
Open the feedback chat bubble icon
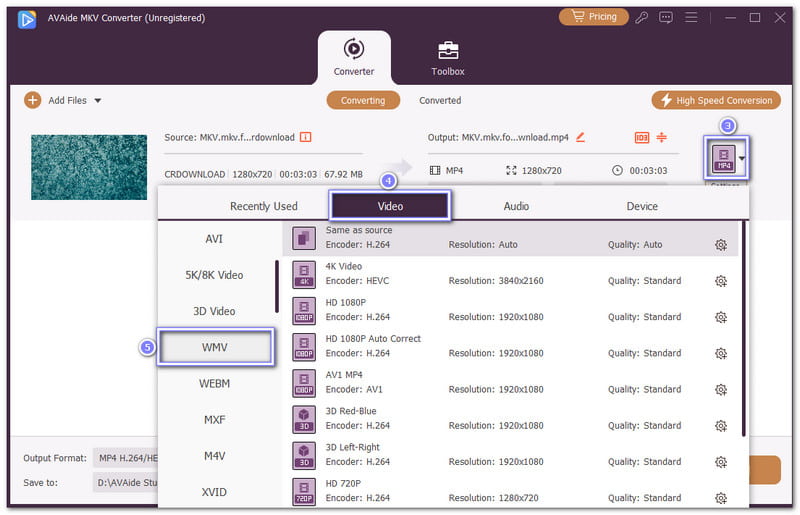[666, 17]
